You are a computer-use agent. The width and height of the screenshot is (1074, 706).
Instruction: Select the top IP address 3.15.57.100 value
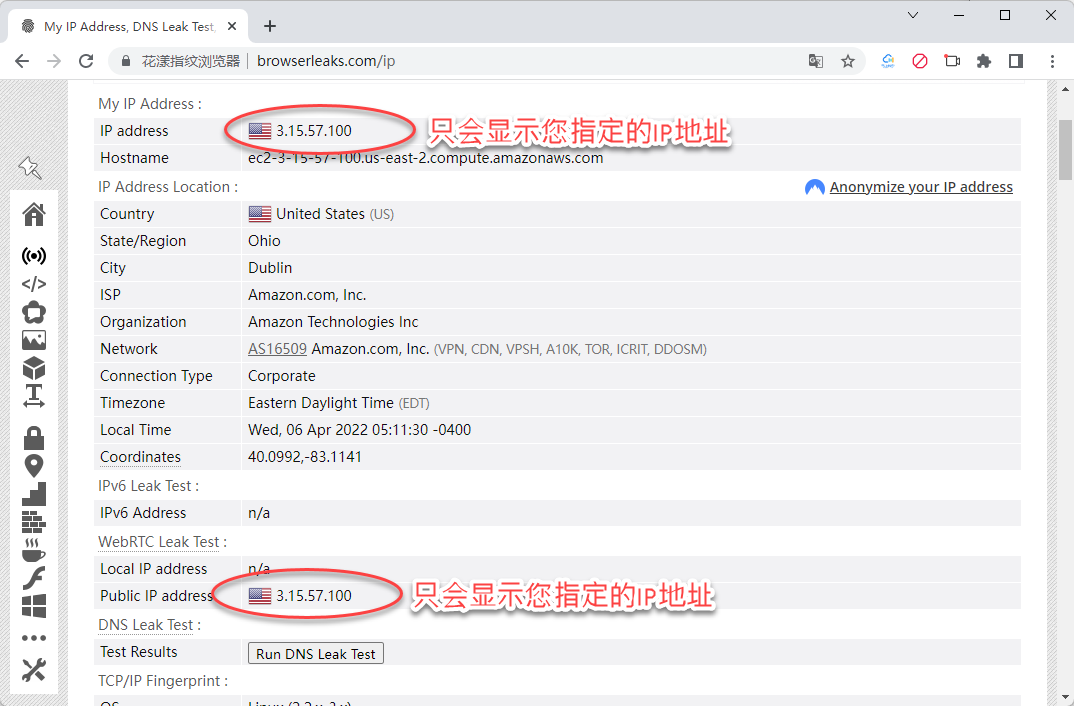[x=314, y=131]
